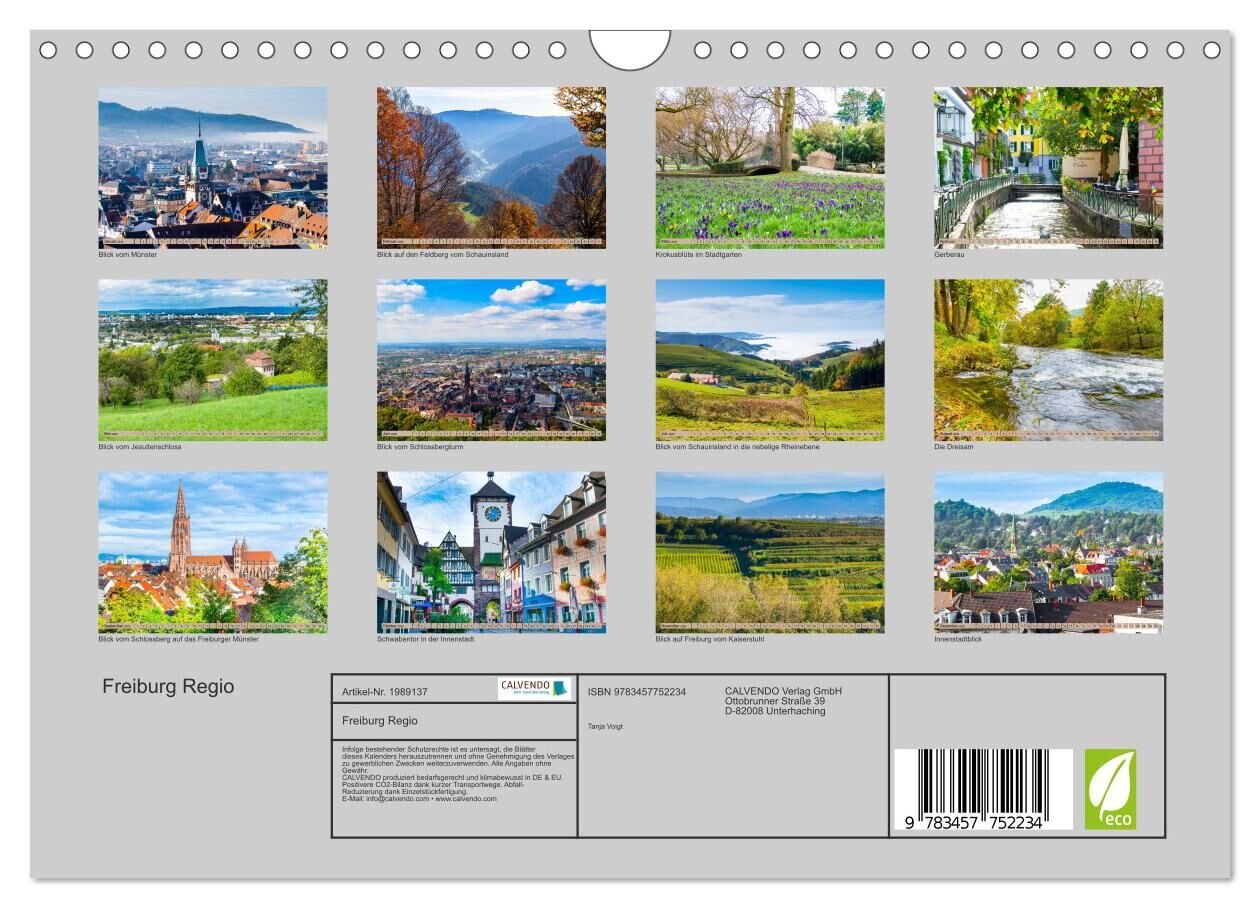Click the calendar hanging notch at top

pyautogui.click(x=630, y=50)
